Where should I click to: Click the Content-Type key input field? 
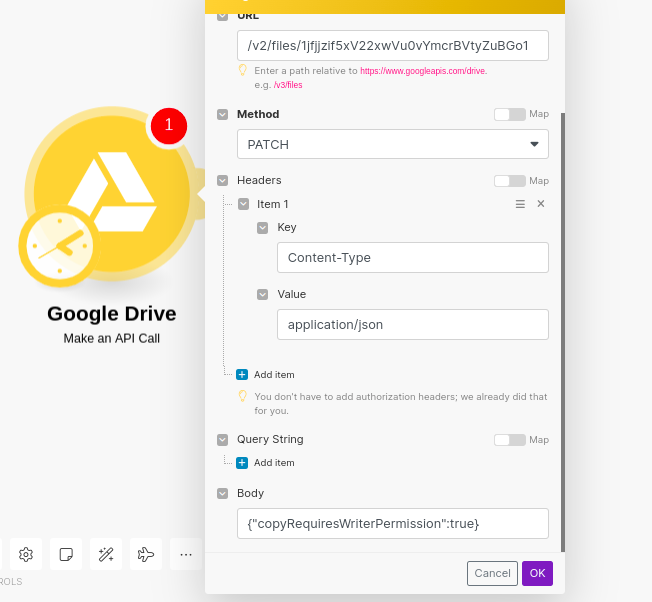click(x=413, y=258)
